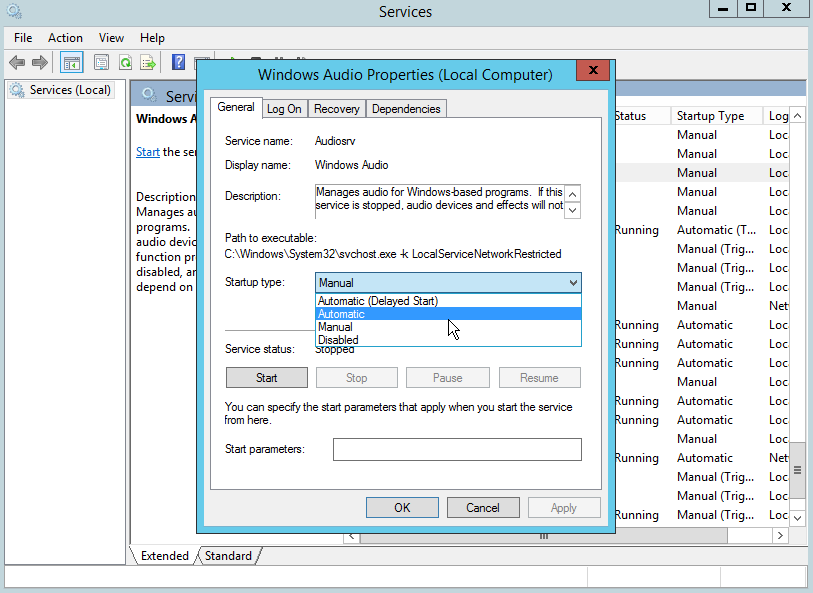Click the Automatic (T... startup type row
Screen dimensions: 813x593
(716, 230)
